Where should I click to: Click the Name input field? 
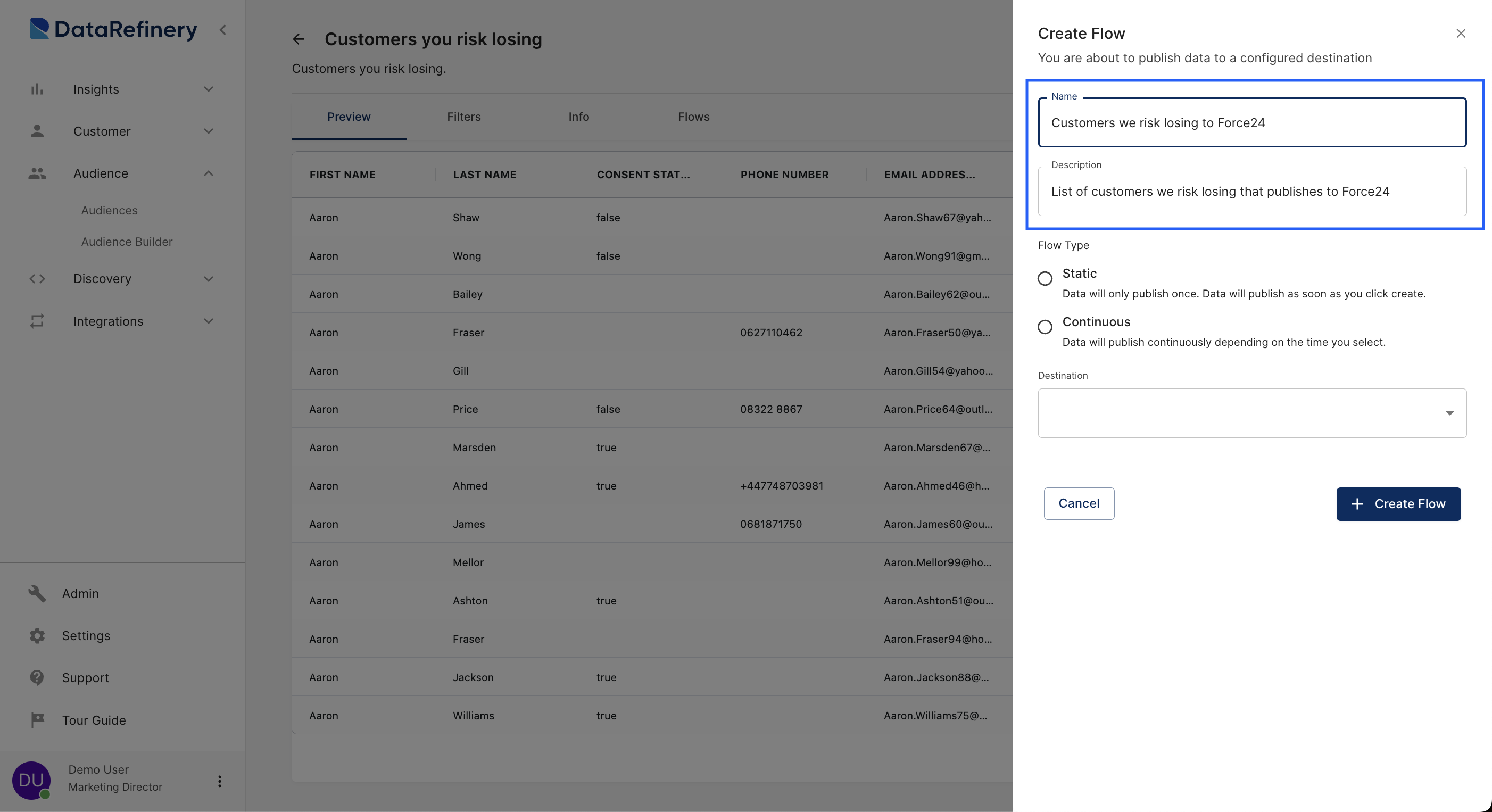click(x=1252, y=123)
